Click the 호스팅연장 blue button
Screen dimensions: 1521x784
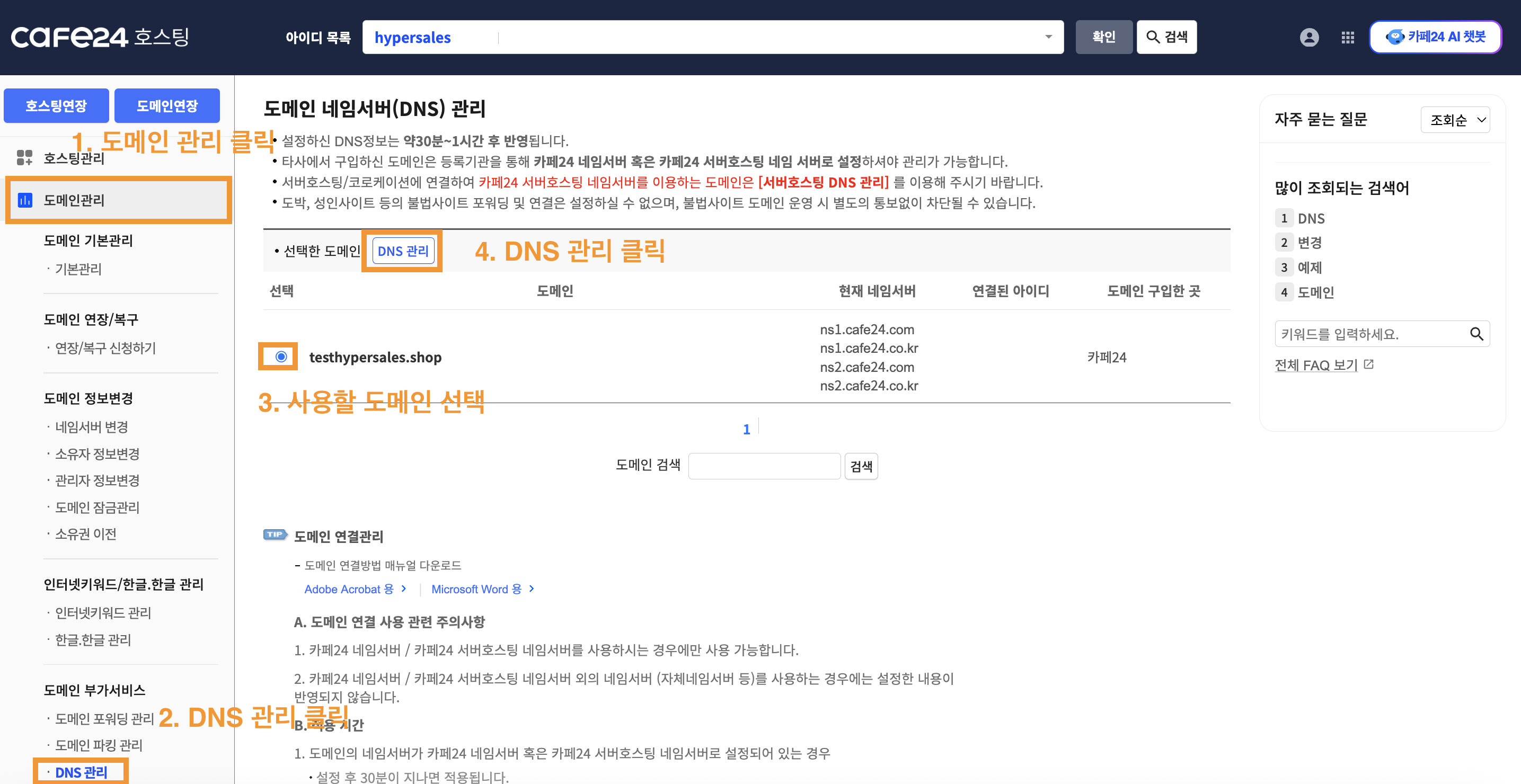(56, 105)
